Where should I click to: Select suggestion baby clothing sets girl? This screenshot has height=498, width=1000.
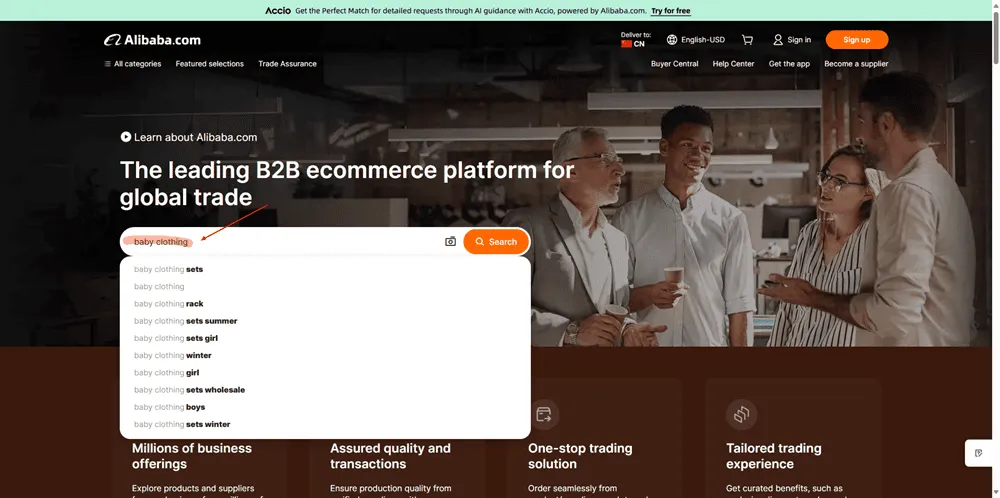(x=325, y=338)
